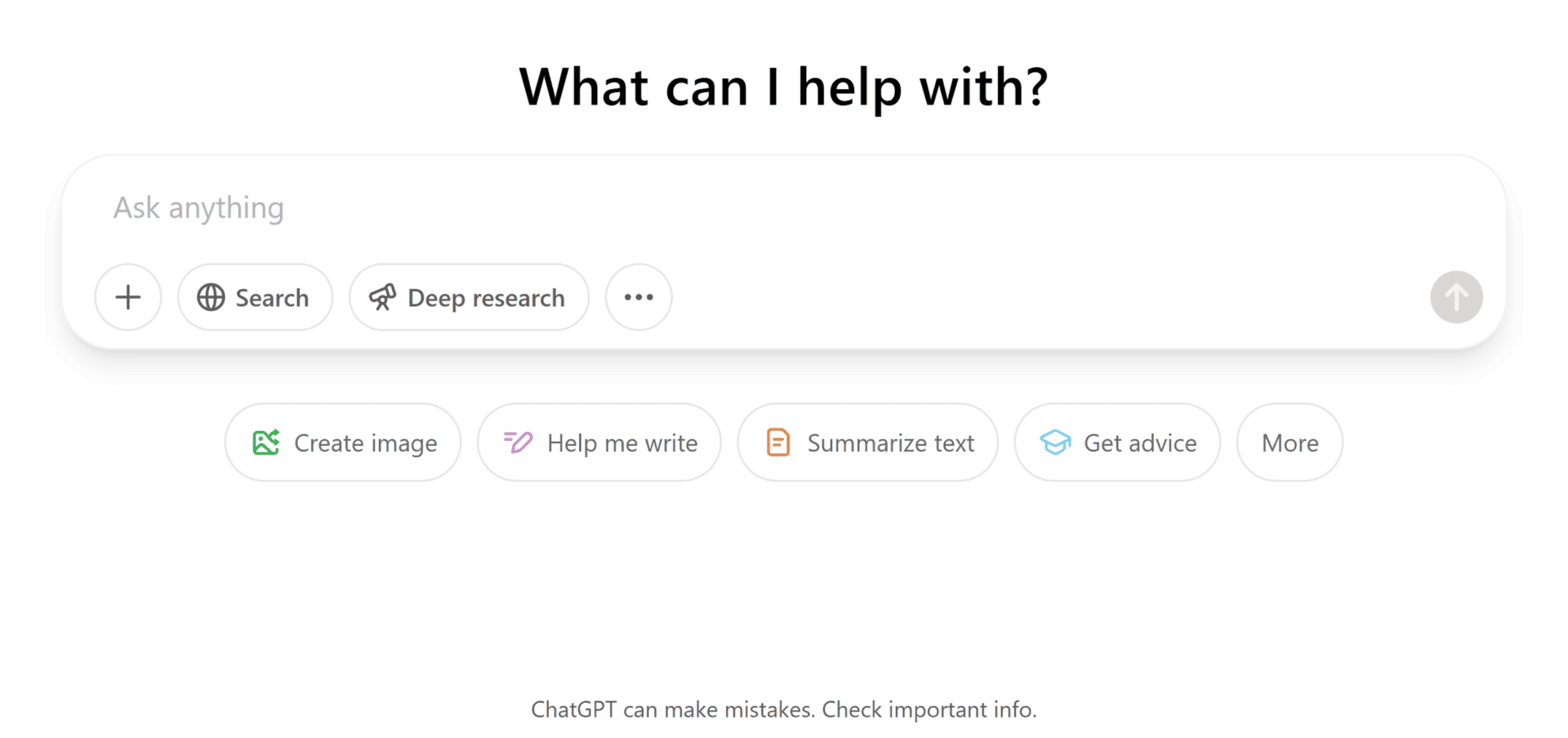Click the purple pencil icon for writing help
The height and width of the screenshot is (738, 1568).
click(518, 442)
